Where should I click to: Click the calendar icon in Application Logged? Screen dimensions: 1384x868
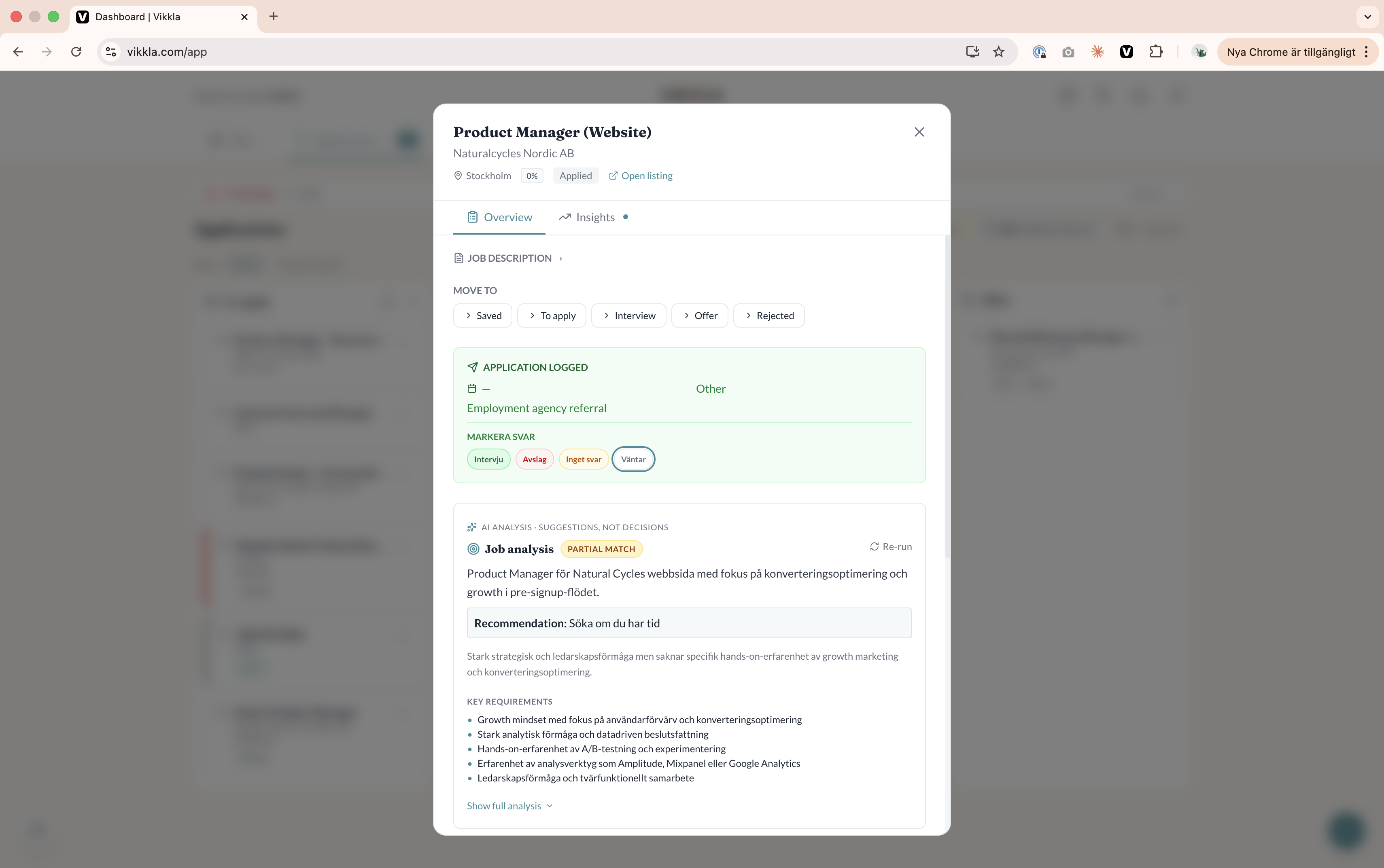coord(472,389)
